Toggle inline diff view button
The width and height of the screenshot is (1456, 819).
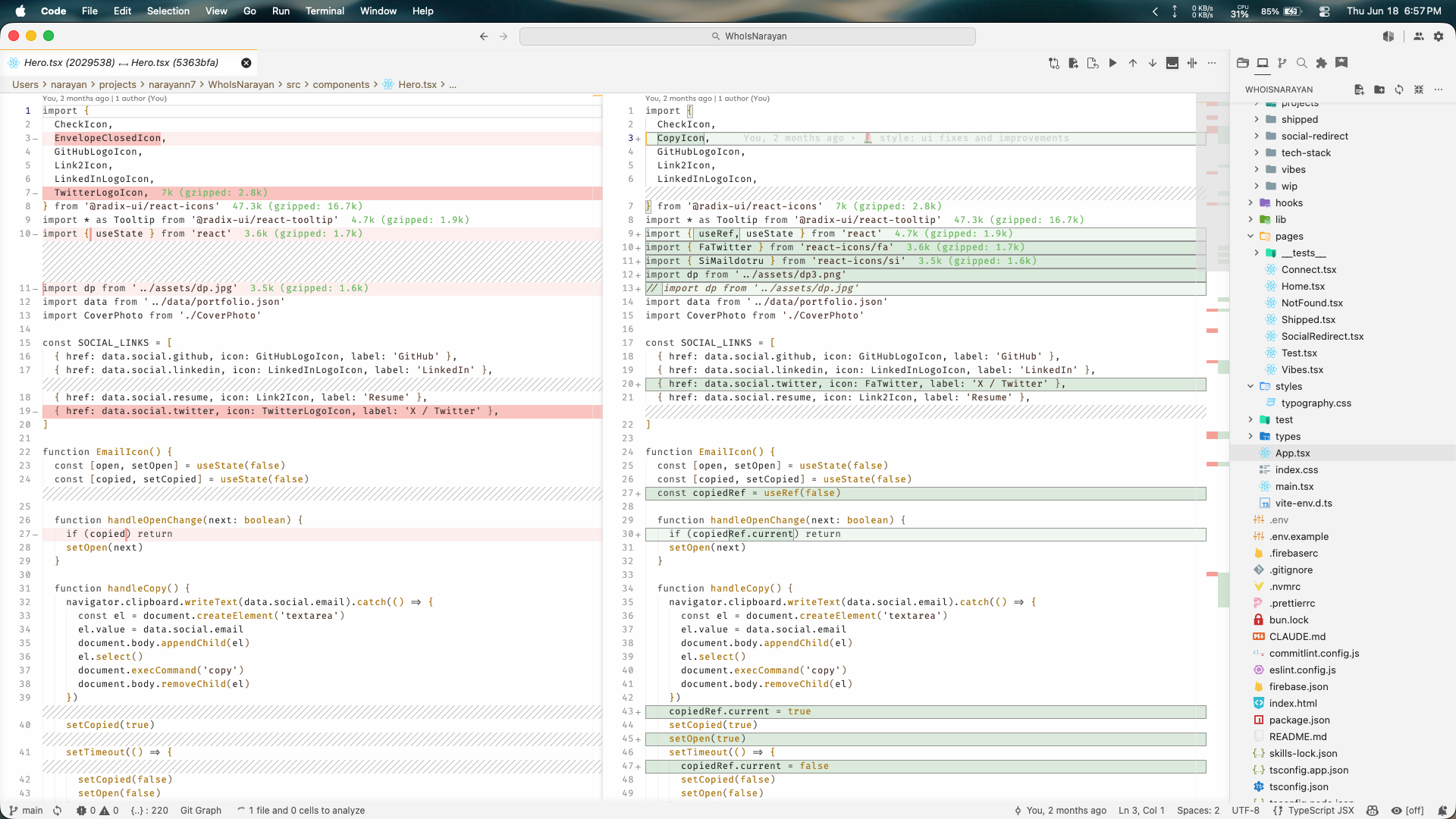pyautogui.click(x=1172, y=63)
